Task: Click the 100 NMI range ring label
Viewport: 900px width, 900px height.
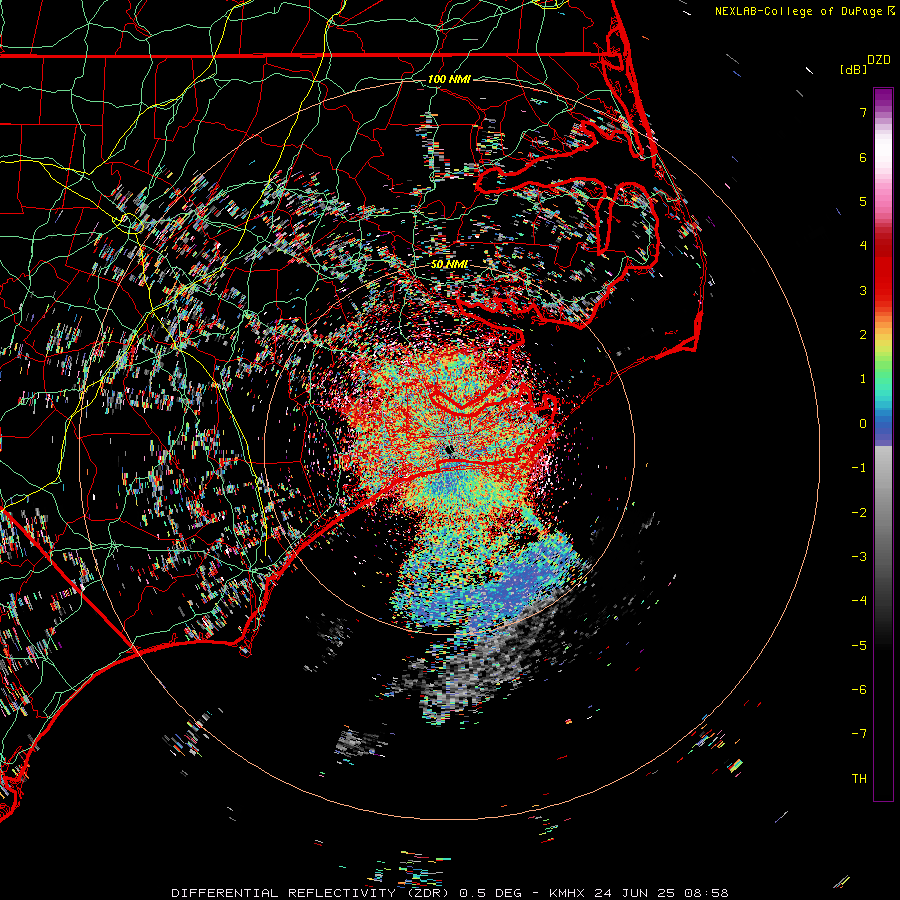Action: (x=449, y=79)
